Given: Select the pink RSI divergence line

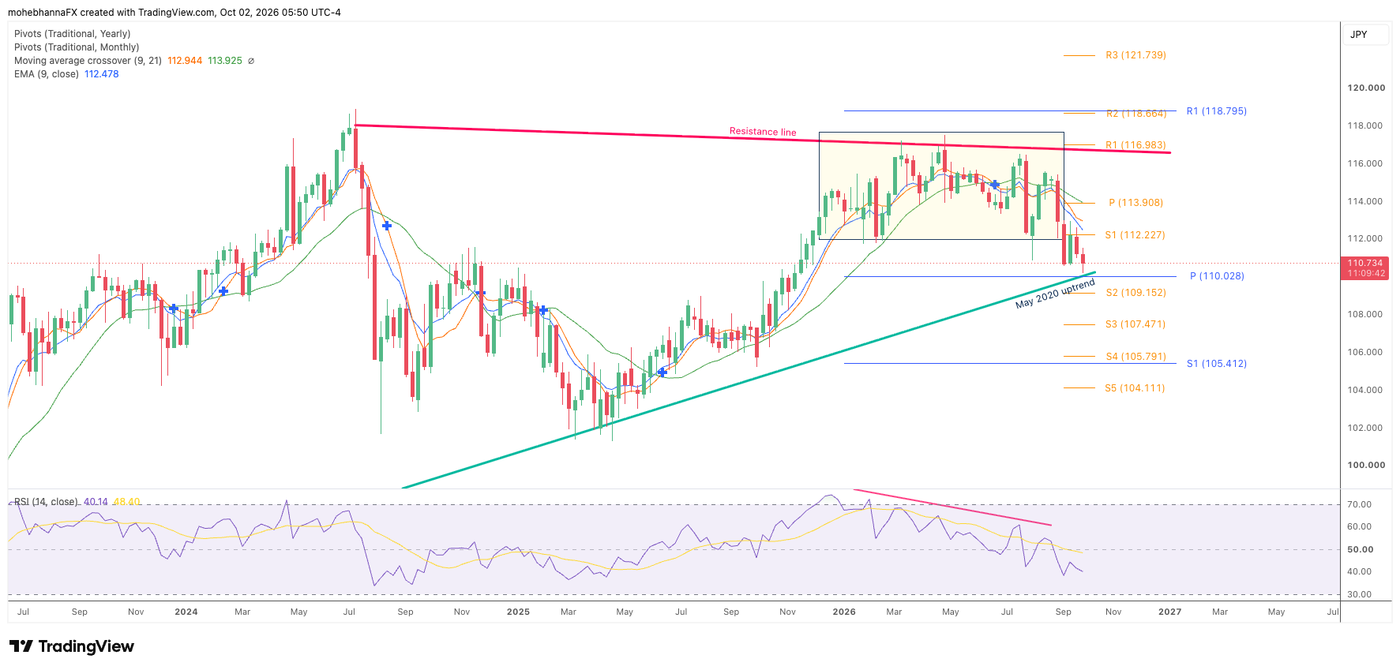Looking at the screenshot, I should pyautogui.click(x=950, y=507).
